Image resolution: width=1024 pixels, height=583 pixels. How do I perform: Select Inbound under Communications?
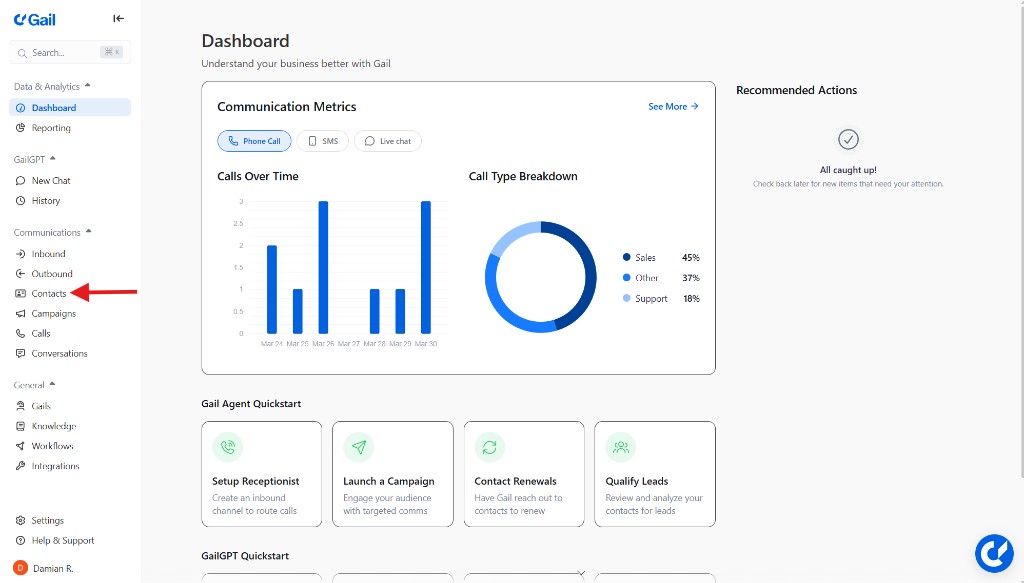(x=46, y=253)
